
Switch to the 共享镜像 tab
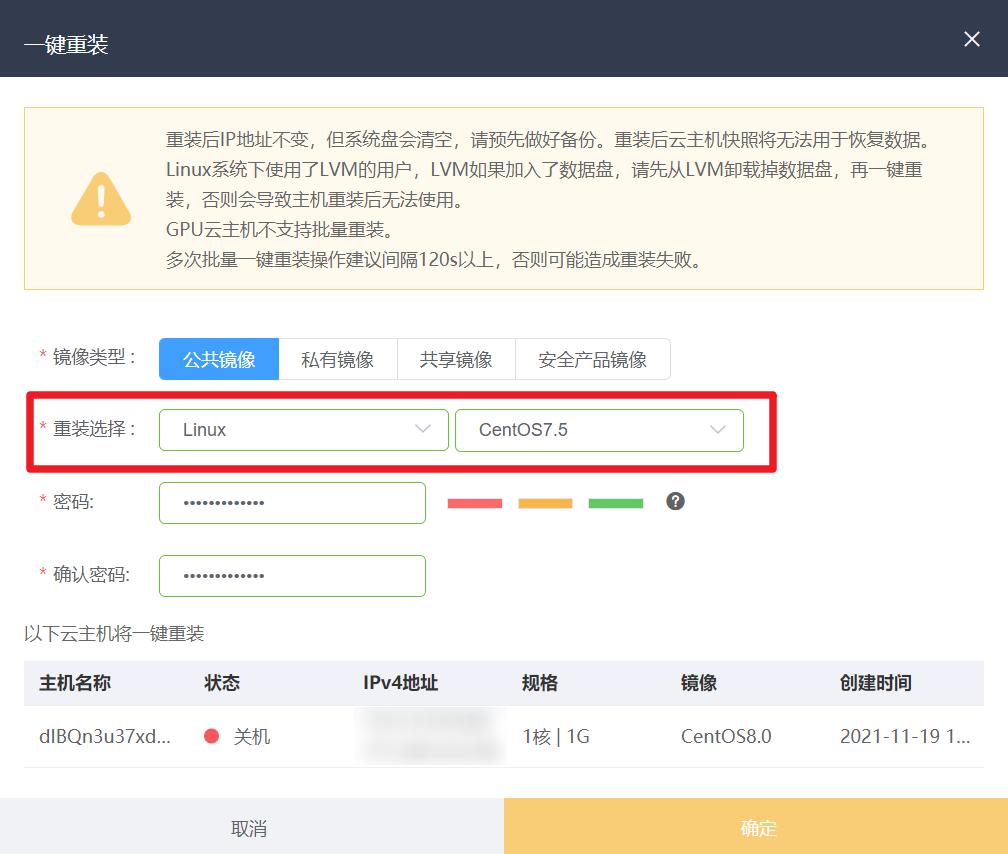point(456,359)
